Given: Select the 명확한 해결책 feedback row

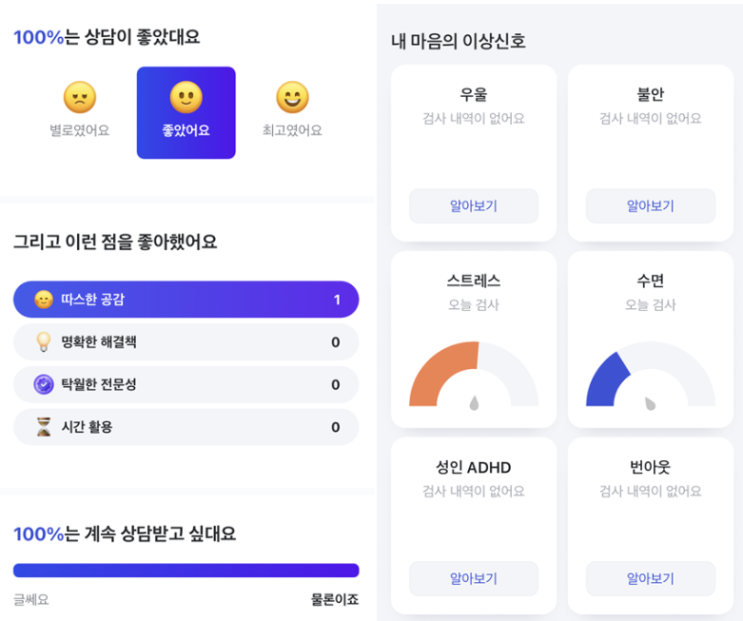Looking at the screenshot, I should tap(186, 342).
